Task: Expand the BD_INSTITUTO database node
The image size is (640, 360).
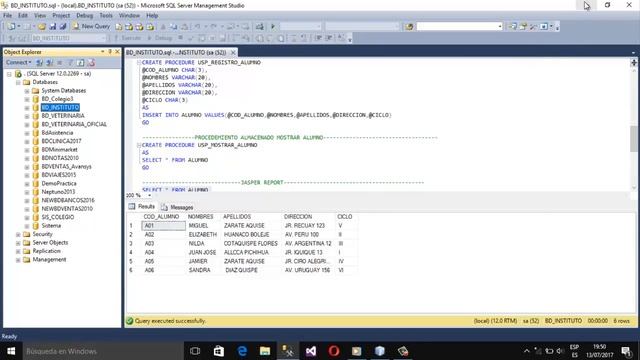Action: 27,108
